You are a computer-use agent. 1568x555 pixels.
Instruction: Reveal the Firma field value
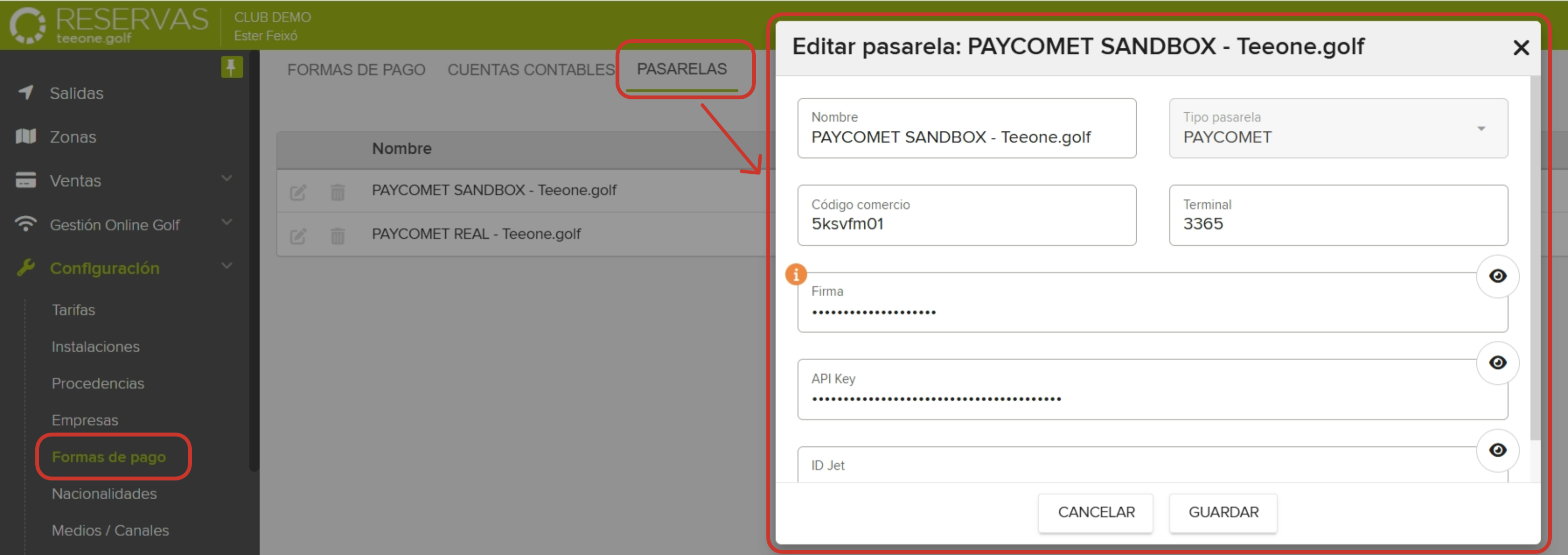pyautogui.click(x=1498, y=276)
